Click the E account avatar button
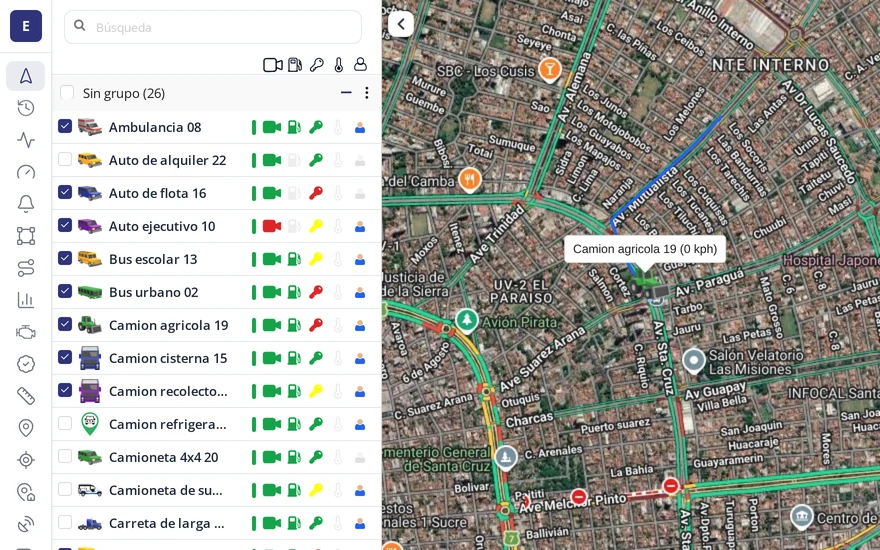Screen dimensions: 880x550 (x=26, y=26)
